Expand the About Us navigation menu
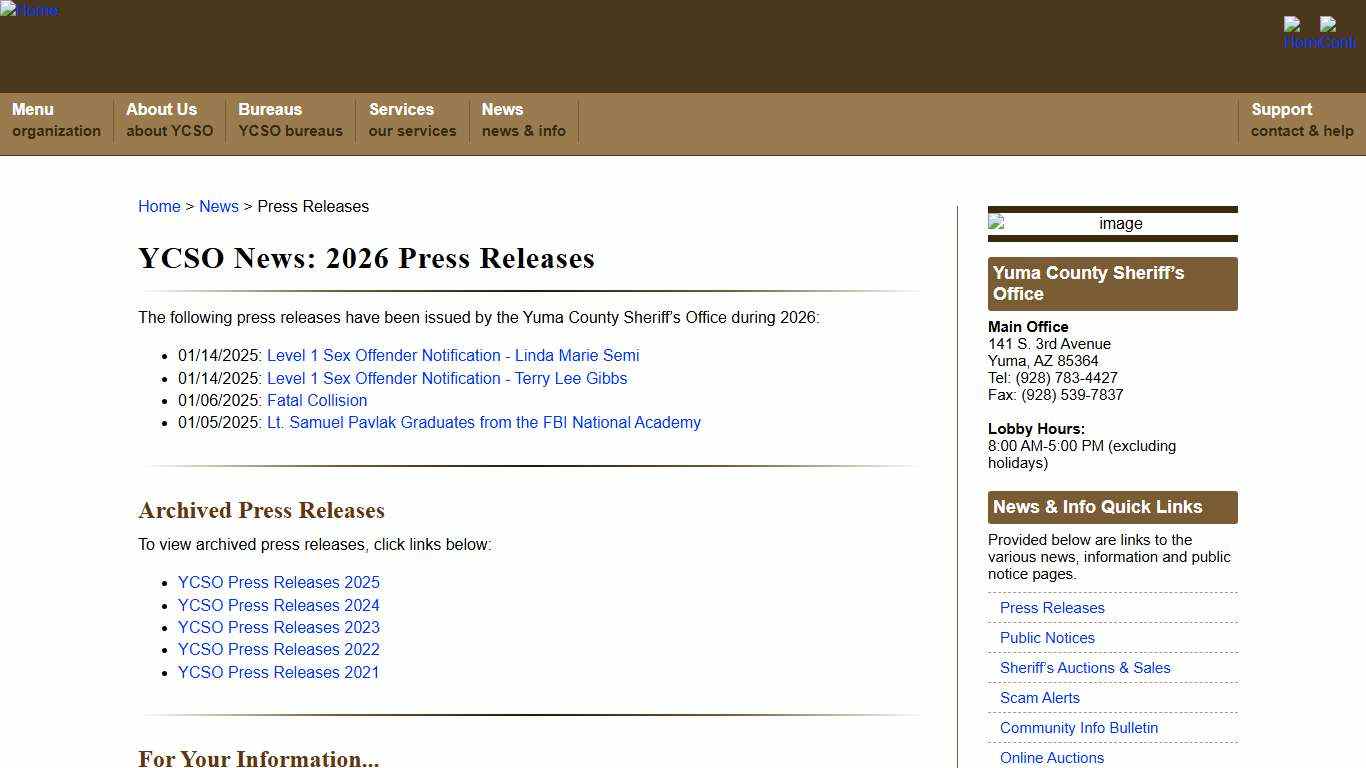The height and width of the screenshot is (768, 1366). pos(169,120)
